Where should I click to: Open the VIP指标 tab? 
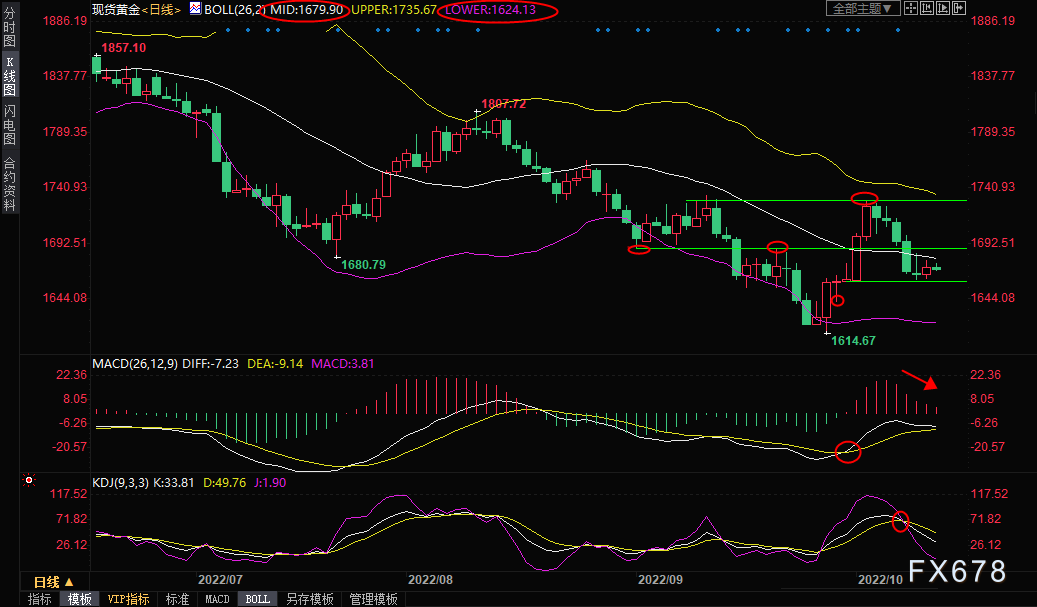[128, 599]
